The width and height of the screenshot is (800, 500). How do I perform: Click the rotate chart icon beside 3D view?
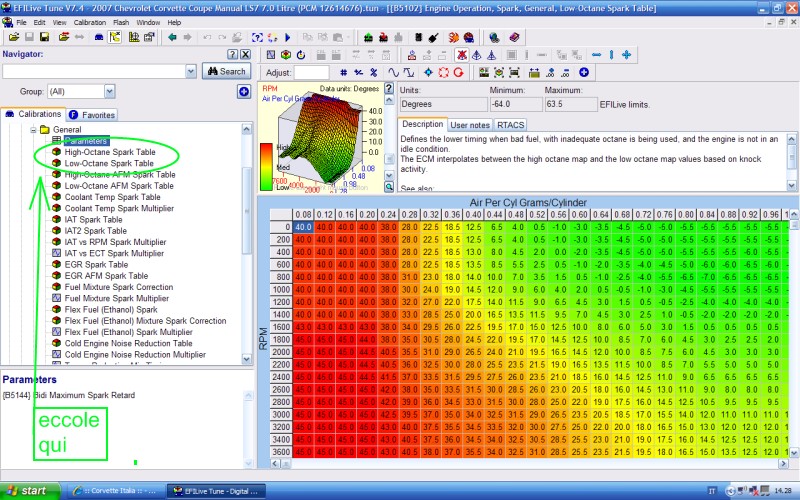[x=301, y=55]
